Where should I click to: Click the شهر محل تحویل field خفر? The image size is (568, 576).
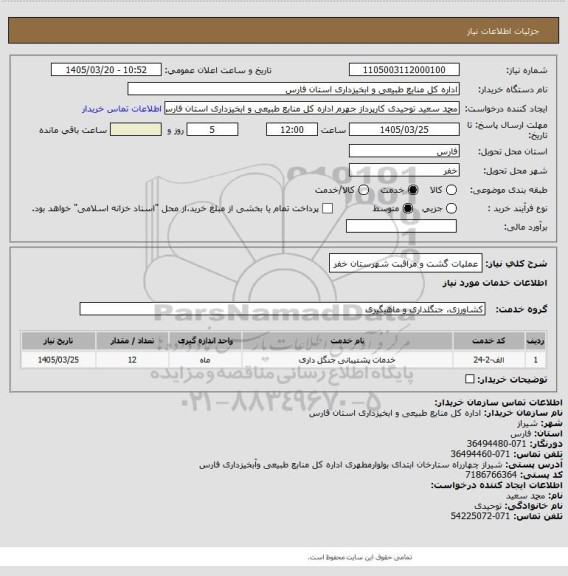[x=404, y=170]
